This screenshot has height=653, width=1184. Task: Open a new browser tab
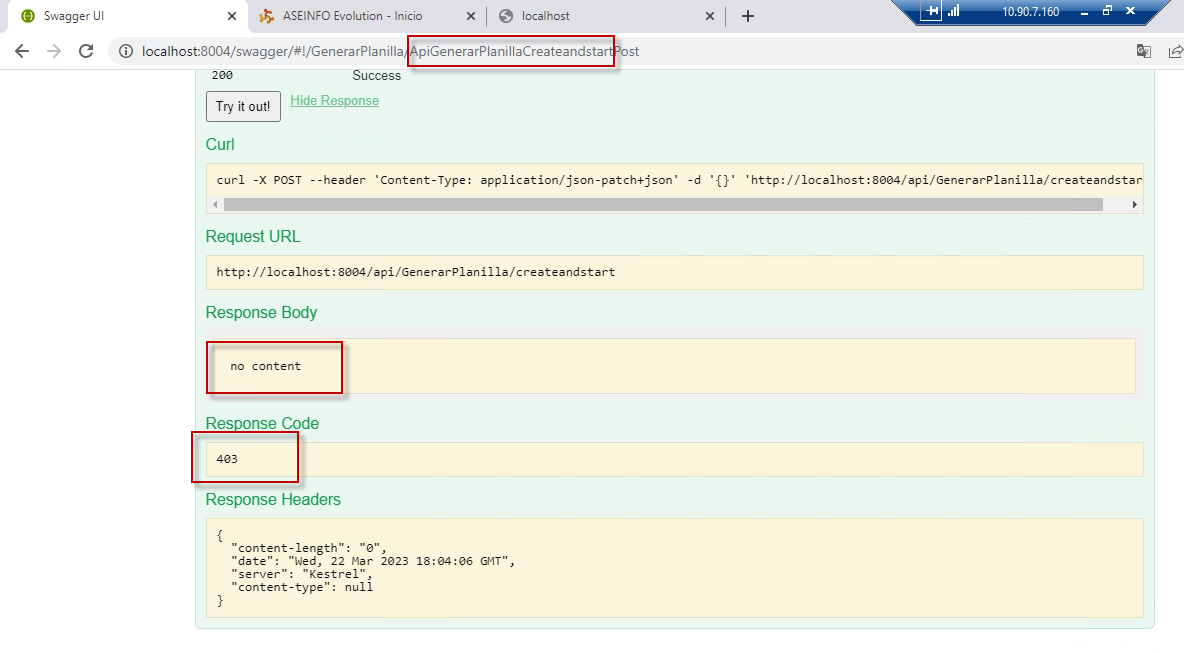click(x=748, y=16)
